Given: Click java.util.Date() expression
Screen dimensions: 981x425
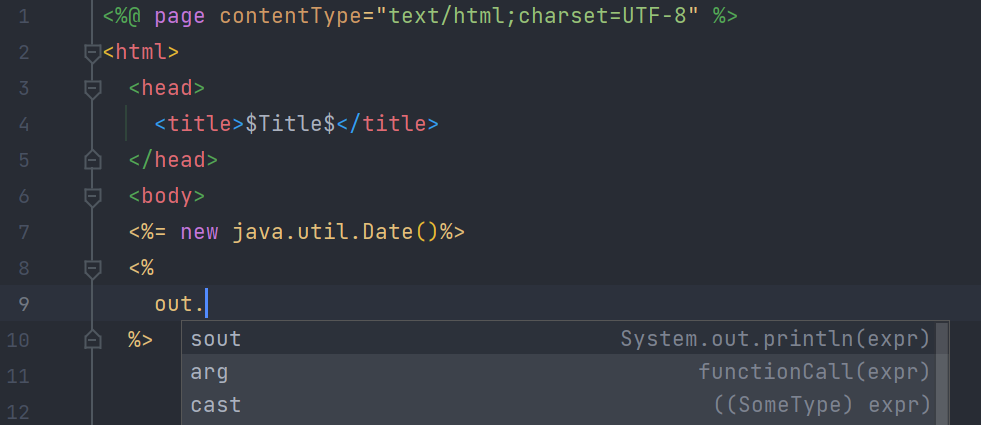Looking at the screenshot, I should (335, 232).
